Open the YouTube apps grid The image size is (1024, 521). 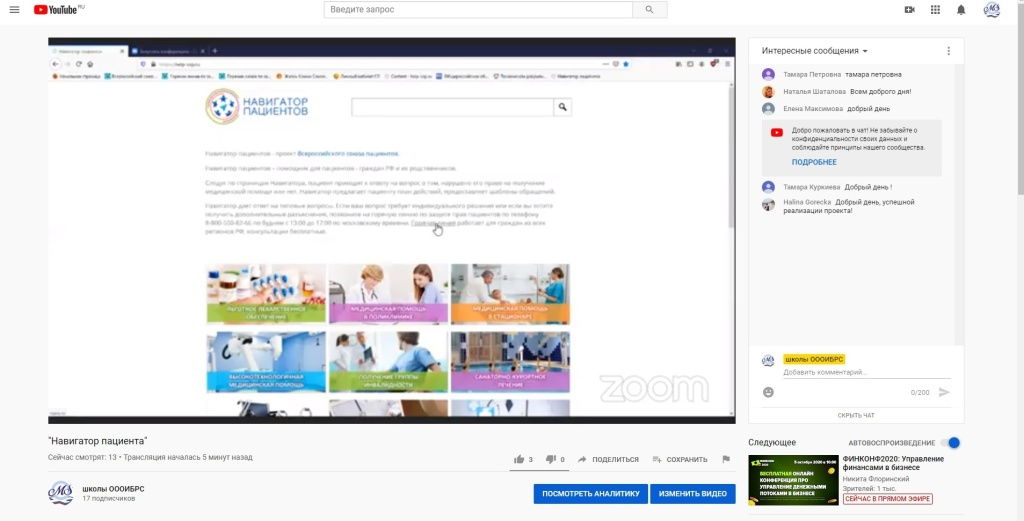click(935, 10)
